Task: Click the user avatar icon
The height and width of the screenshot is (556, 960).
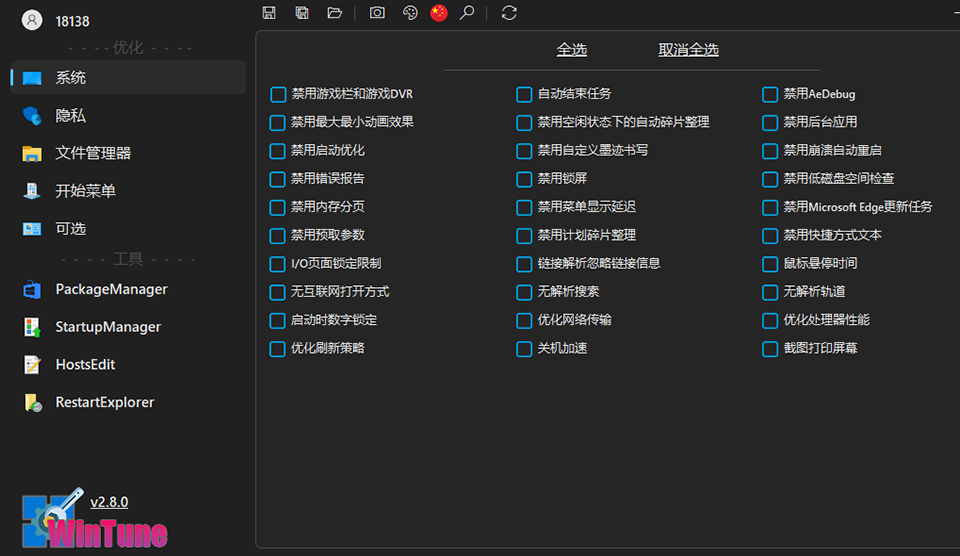Action: click(x=32, y=20)
